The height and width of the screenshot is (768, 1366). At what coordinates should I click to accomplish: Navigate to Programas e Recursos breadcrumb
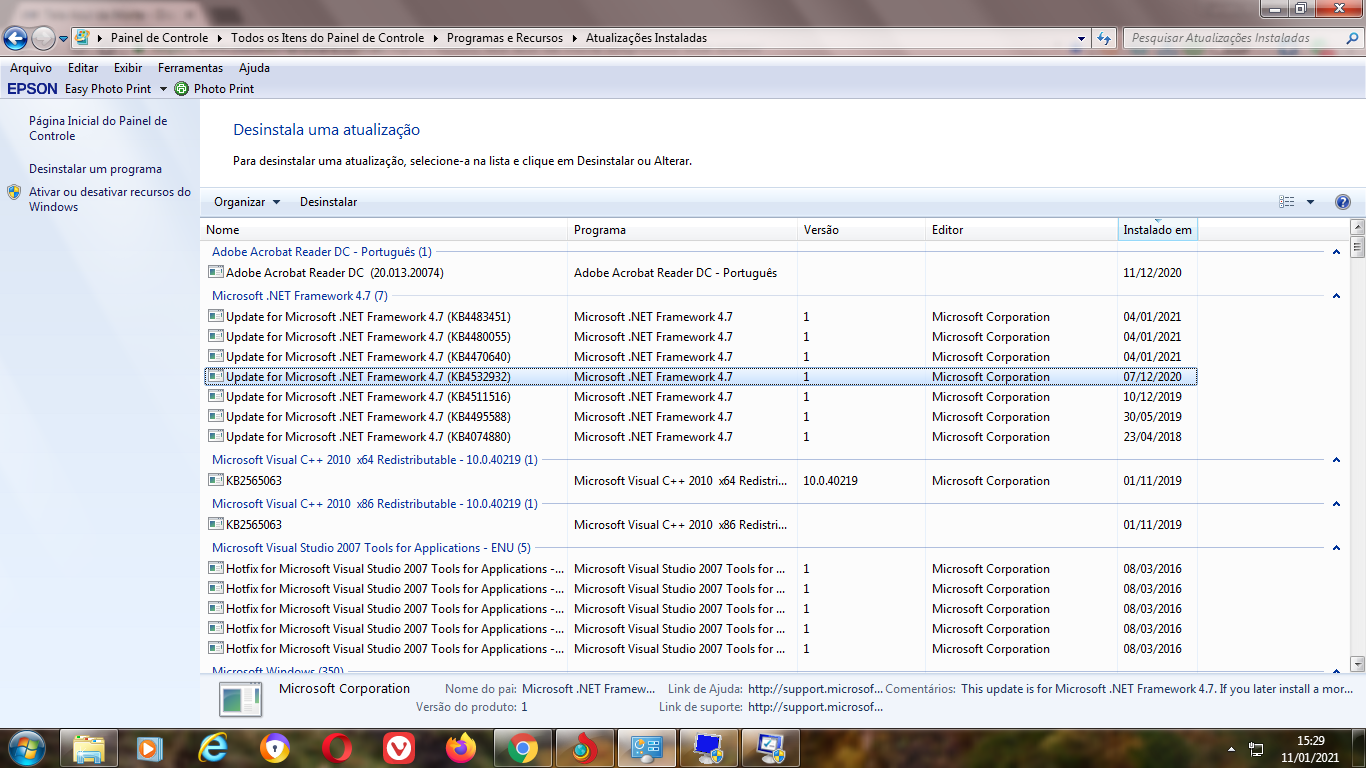tap(505, 38)
